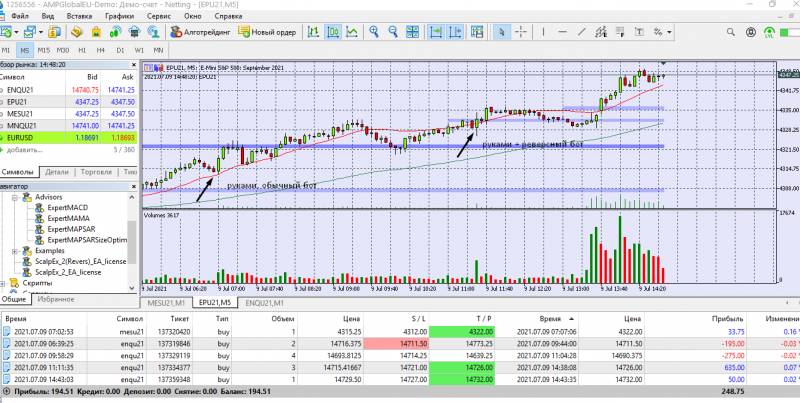Open the chart profiles icon
This screenshot has width=800, height=403.
click(x=30, y=32)
